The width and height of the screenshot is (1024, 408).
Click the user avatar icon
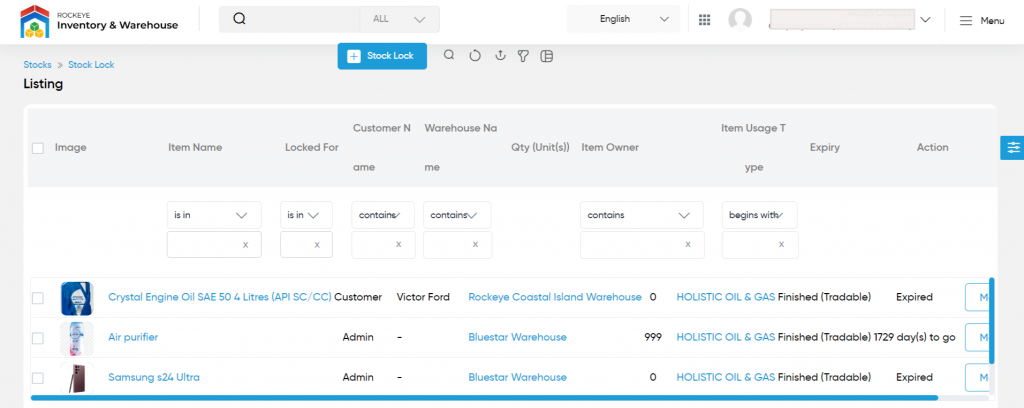tap(740, 20)
